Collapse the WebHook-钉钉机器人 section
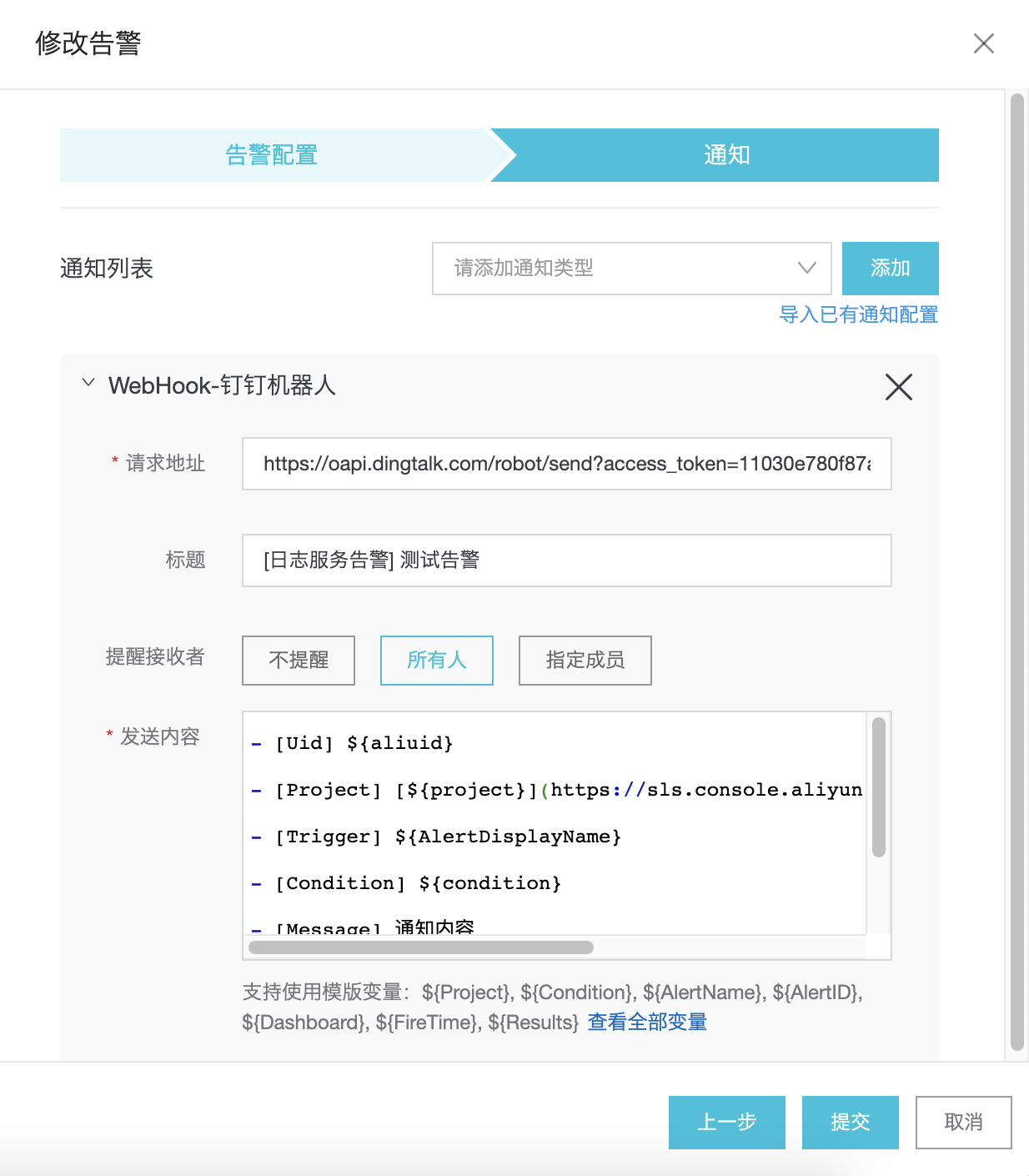The width and height of the screenshot is (1029, 1176). click(88, 384)
